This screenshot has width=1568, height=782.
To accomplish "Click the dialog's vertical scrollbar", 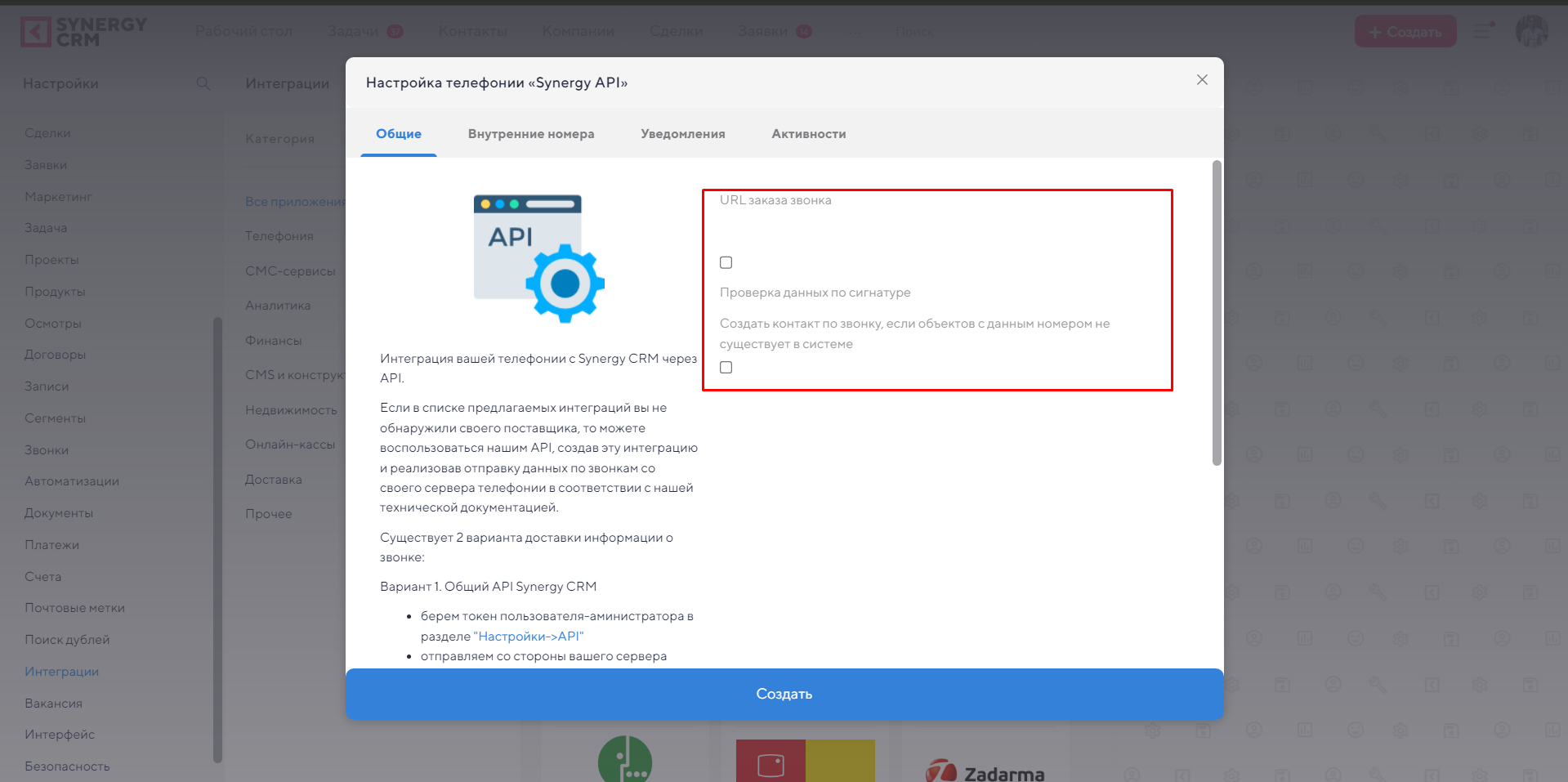I will pyautogui.click(x=1217, y=313).
